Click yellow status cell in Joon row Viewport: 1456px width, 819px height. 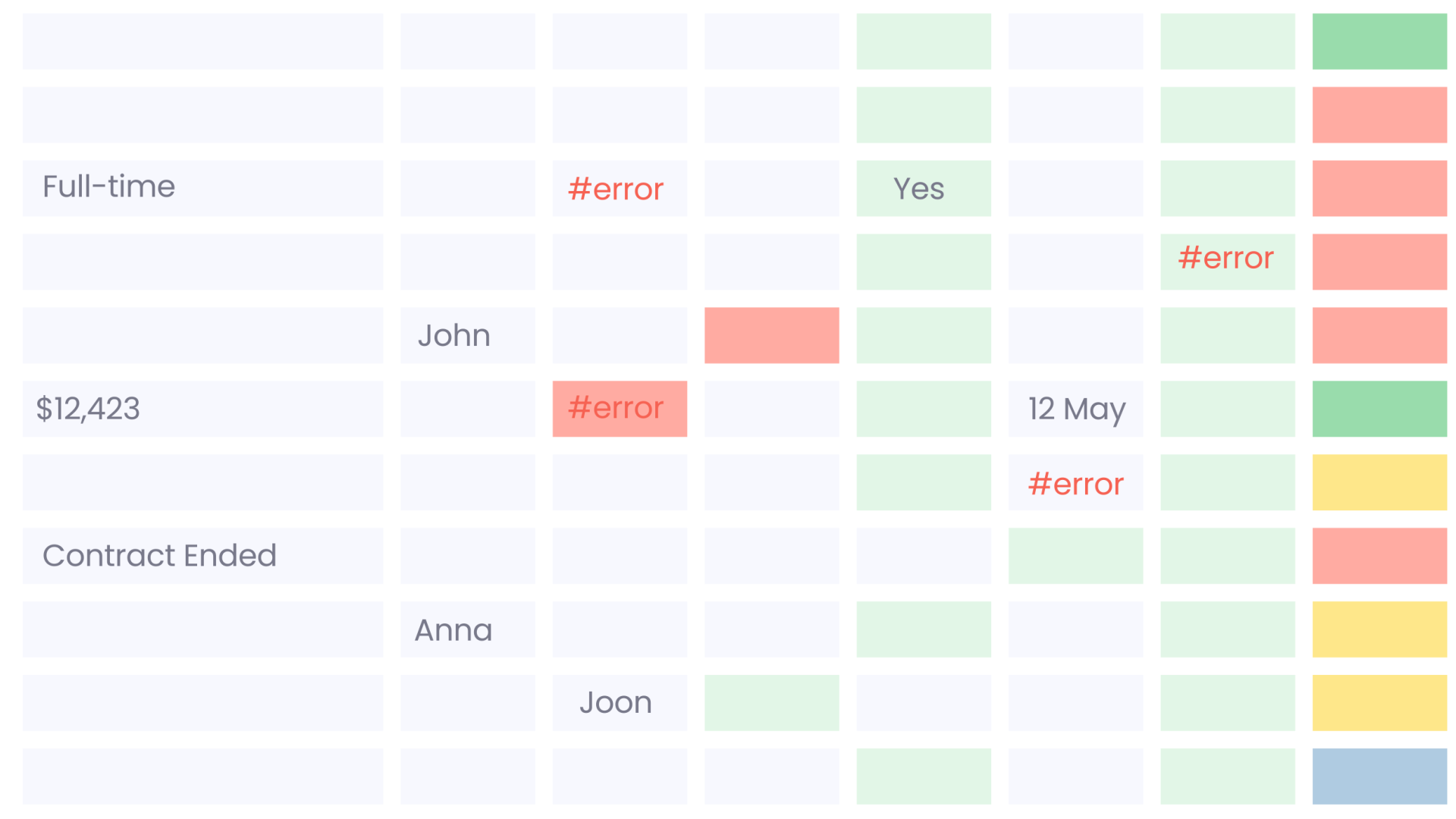pyautogui.click(x=1379, y=703)
